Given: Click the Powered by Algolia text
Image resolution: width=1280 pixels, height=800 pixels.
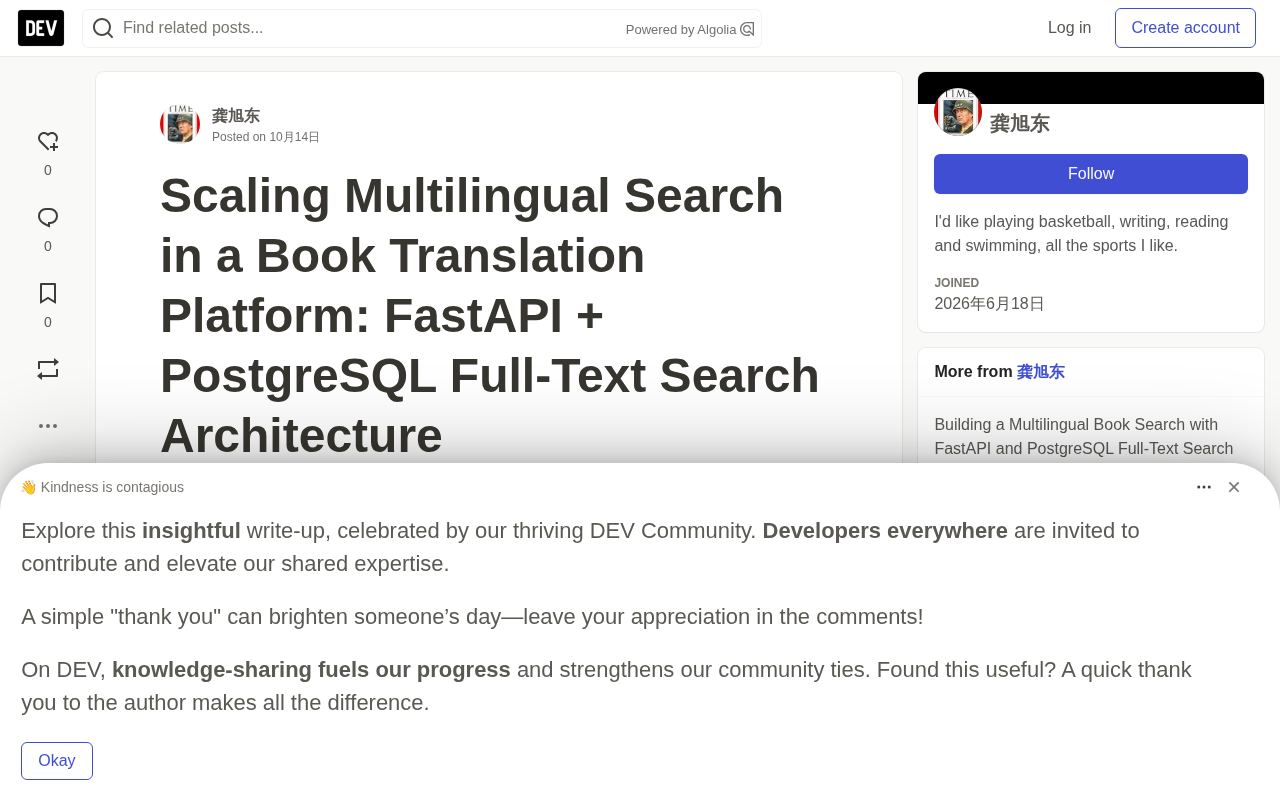Looking at the screenshot, I should (681, 30).
